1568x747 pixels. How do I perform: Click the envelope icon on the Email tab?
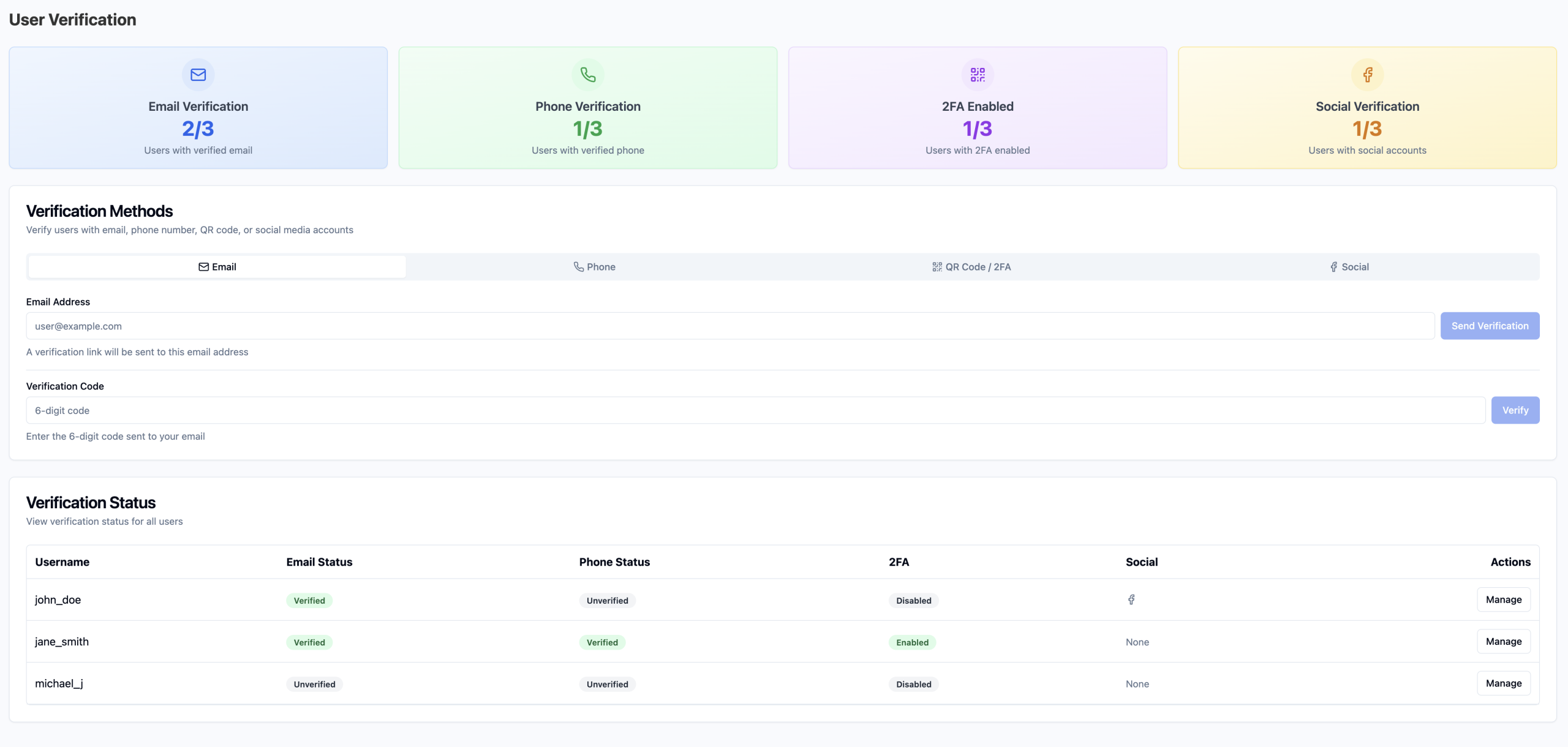(203, 267)
